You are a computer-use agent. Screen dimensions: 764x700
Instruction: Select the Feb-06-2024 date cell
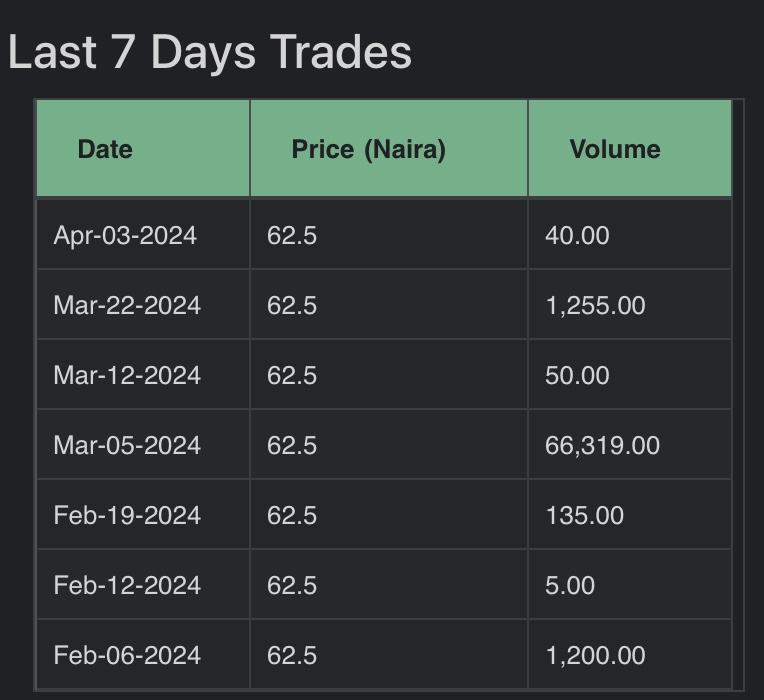pos(127,655)
